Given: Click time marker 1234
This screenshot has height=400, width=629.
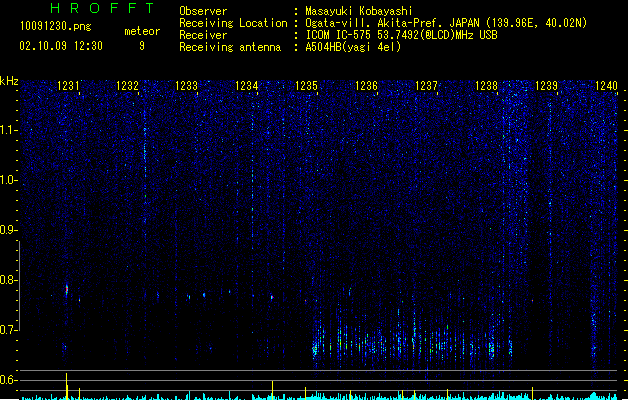Looking at the screenshot, I should click(x=246, y=86).
